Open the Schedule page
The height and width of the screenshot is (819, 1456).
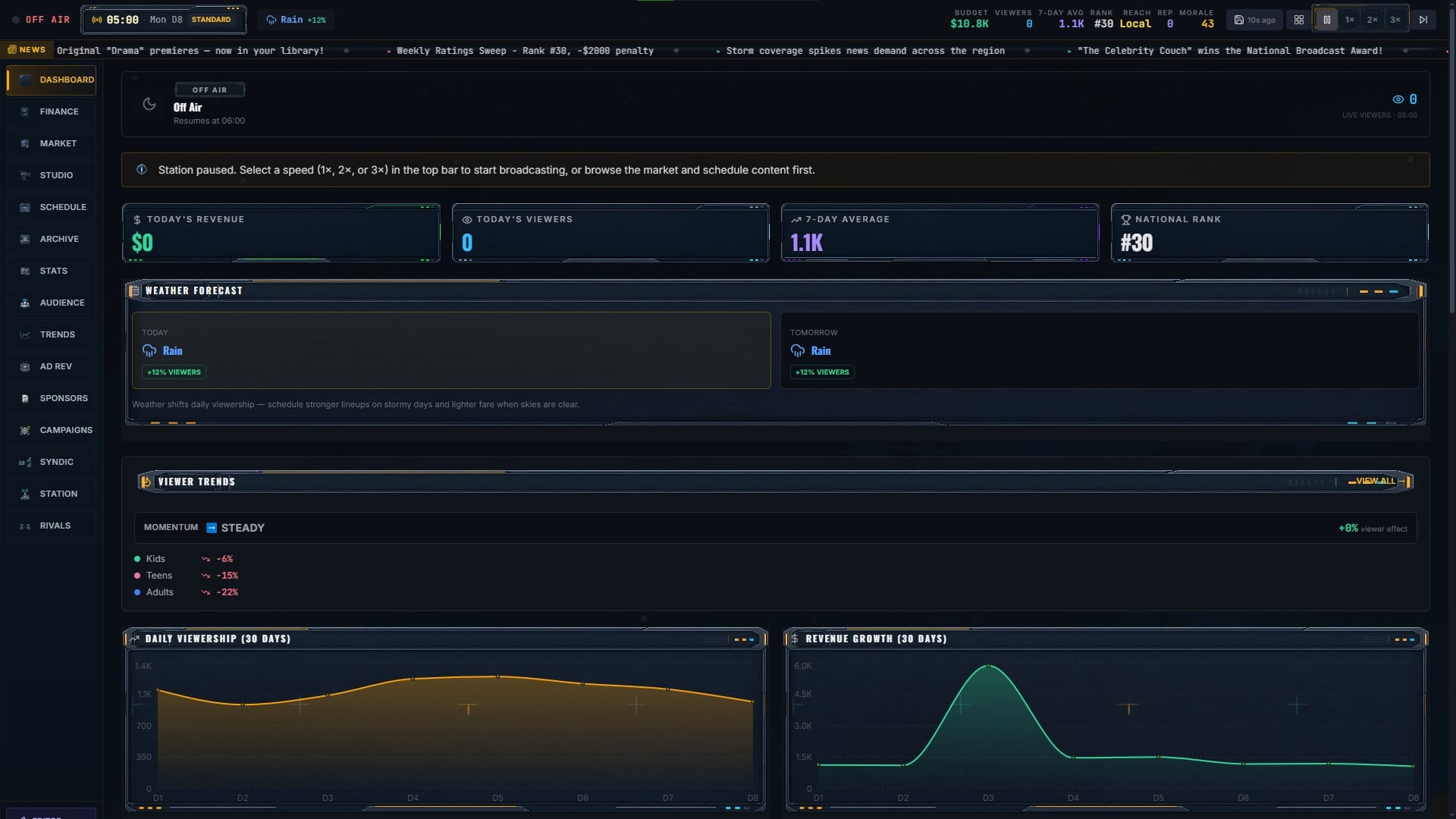52,207
